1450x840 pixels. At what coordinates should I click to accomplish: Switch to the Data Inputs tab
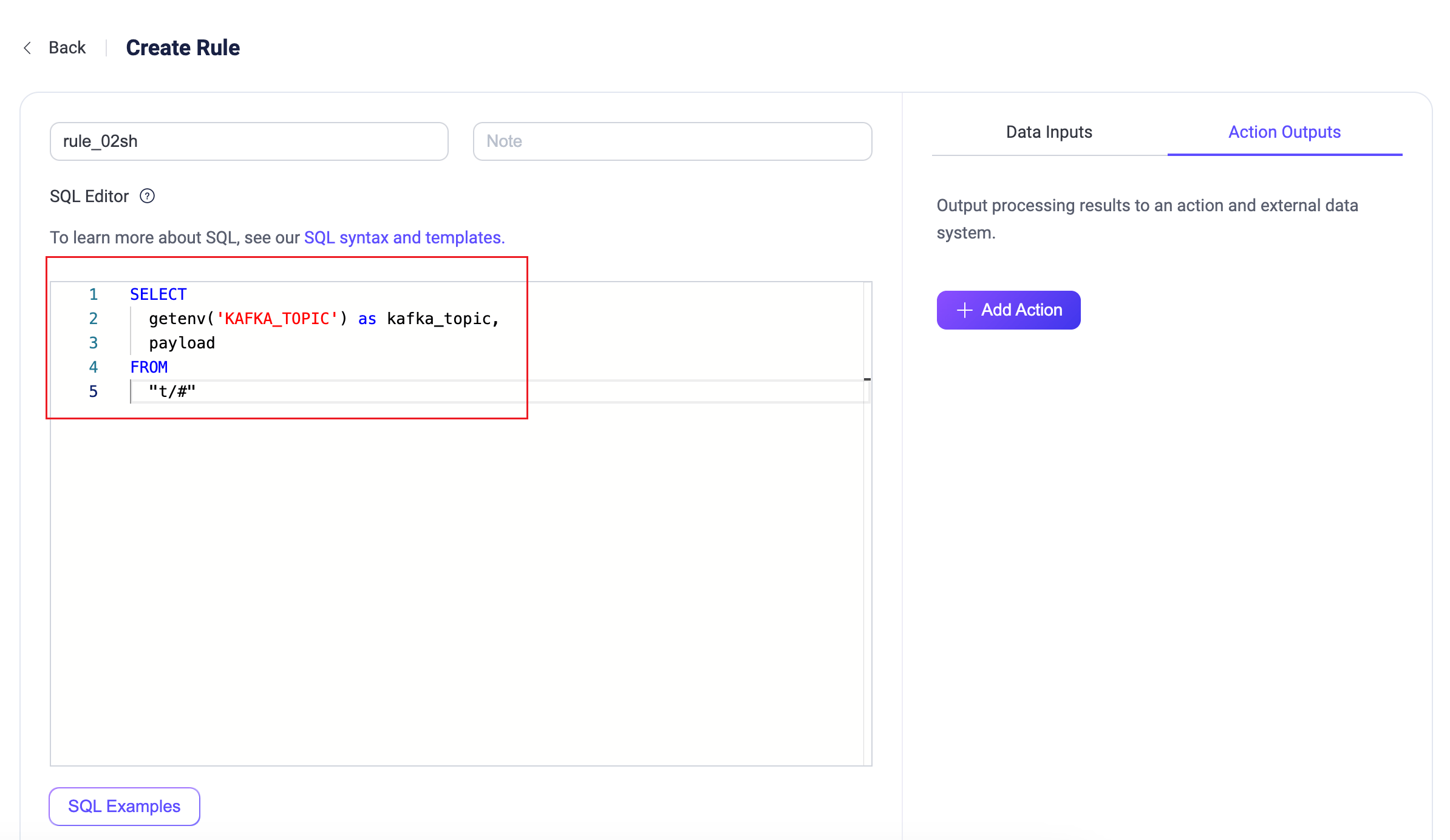click(1049, 132)
